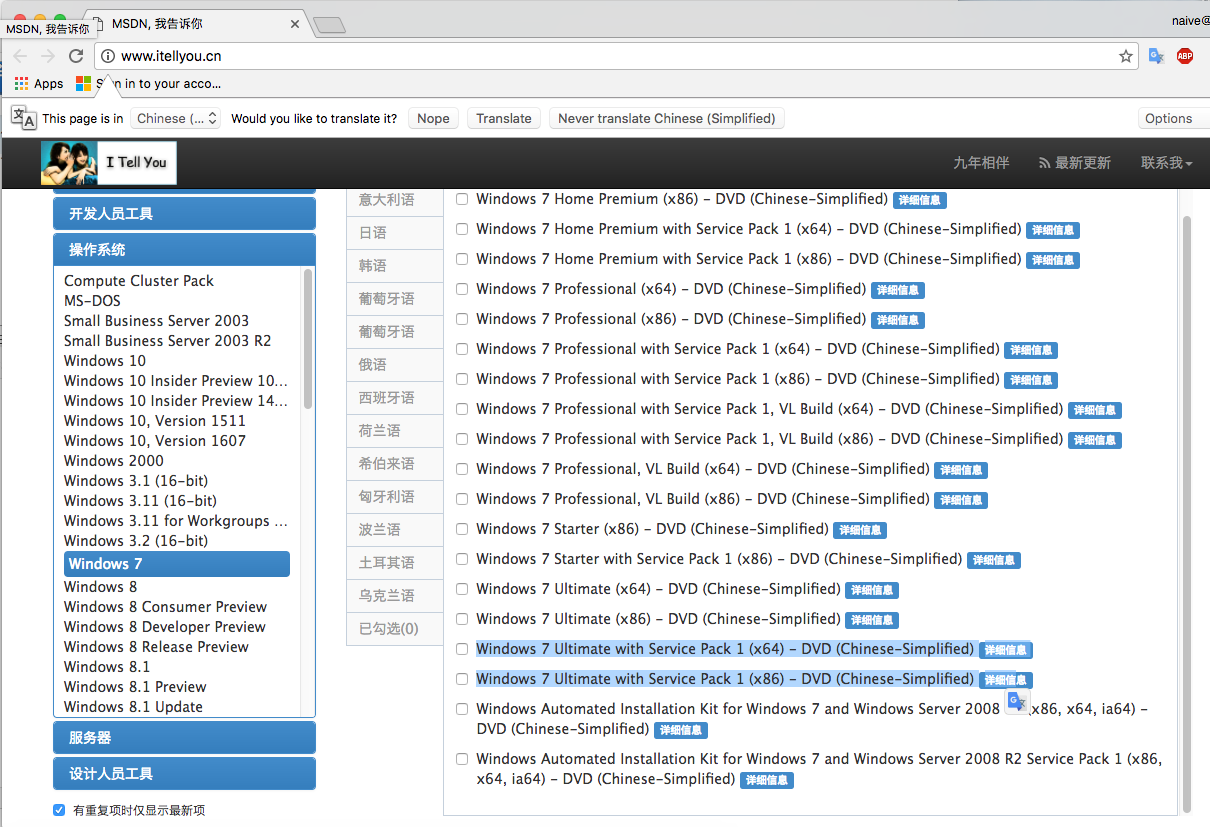Open the Microsoft sign-in bookmark

click(x=149, y=84)
